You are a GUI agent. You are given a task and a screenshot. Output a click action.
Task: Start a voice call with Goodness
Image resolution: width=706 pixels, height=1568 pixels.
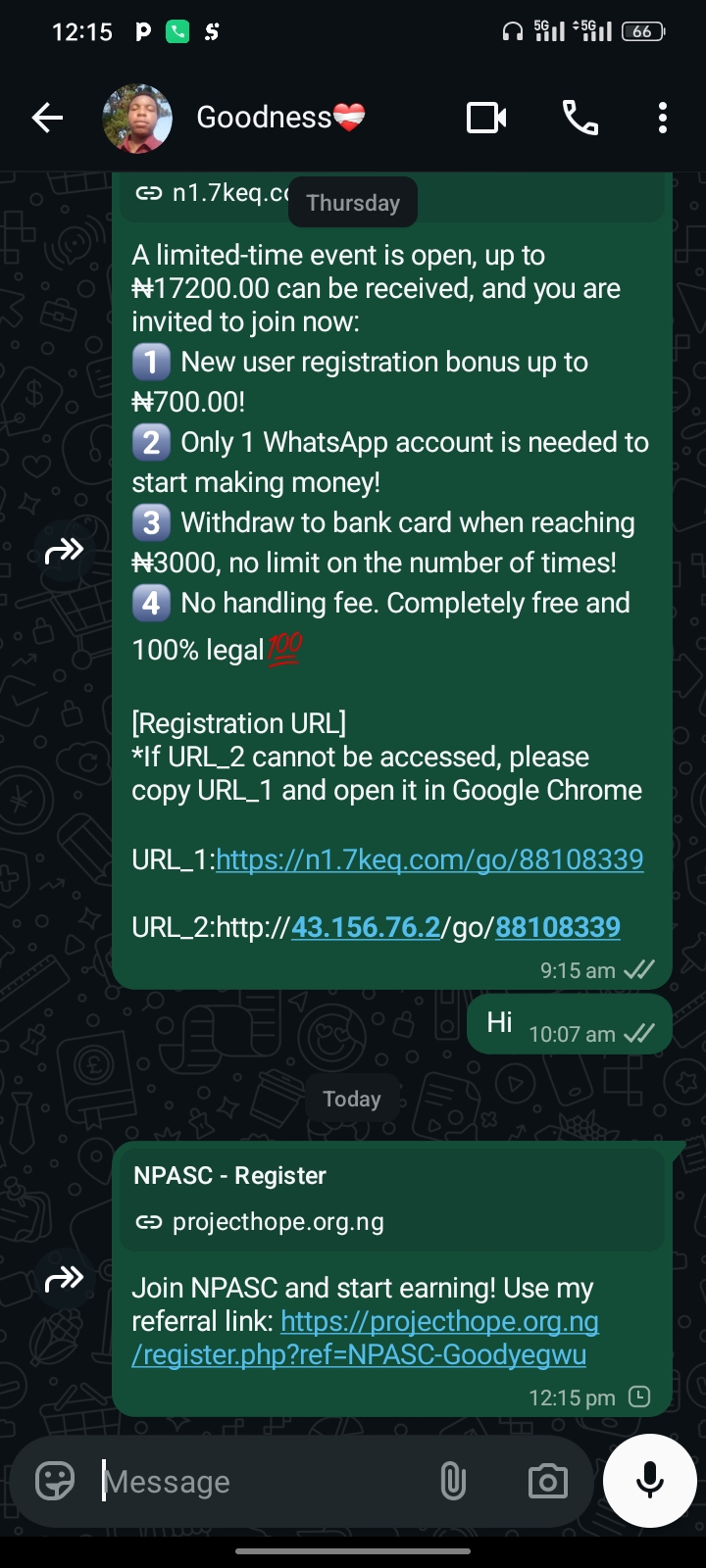580,119
